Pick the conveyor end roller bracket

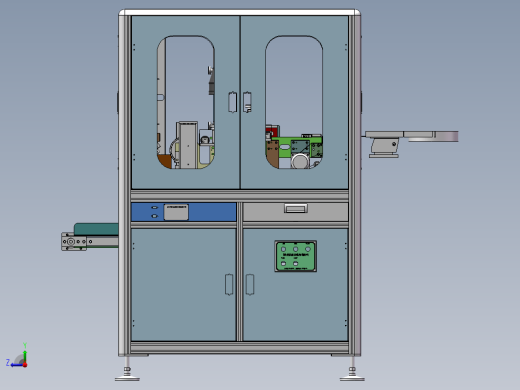point(74,241)
